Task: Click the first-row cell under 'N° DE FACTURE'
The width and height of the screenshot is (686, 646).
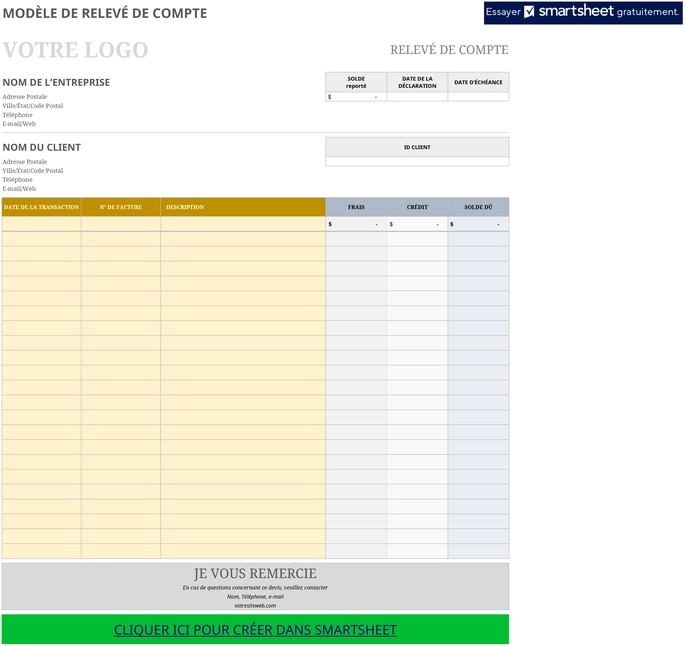Action: (121, 224)
